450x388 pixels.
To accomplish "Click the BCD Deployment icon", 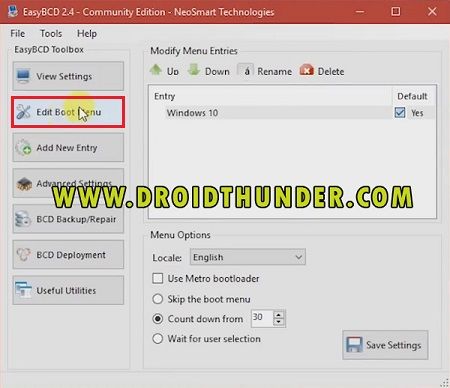I will [x=23, y=255].
